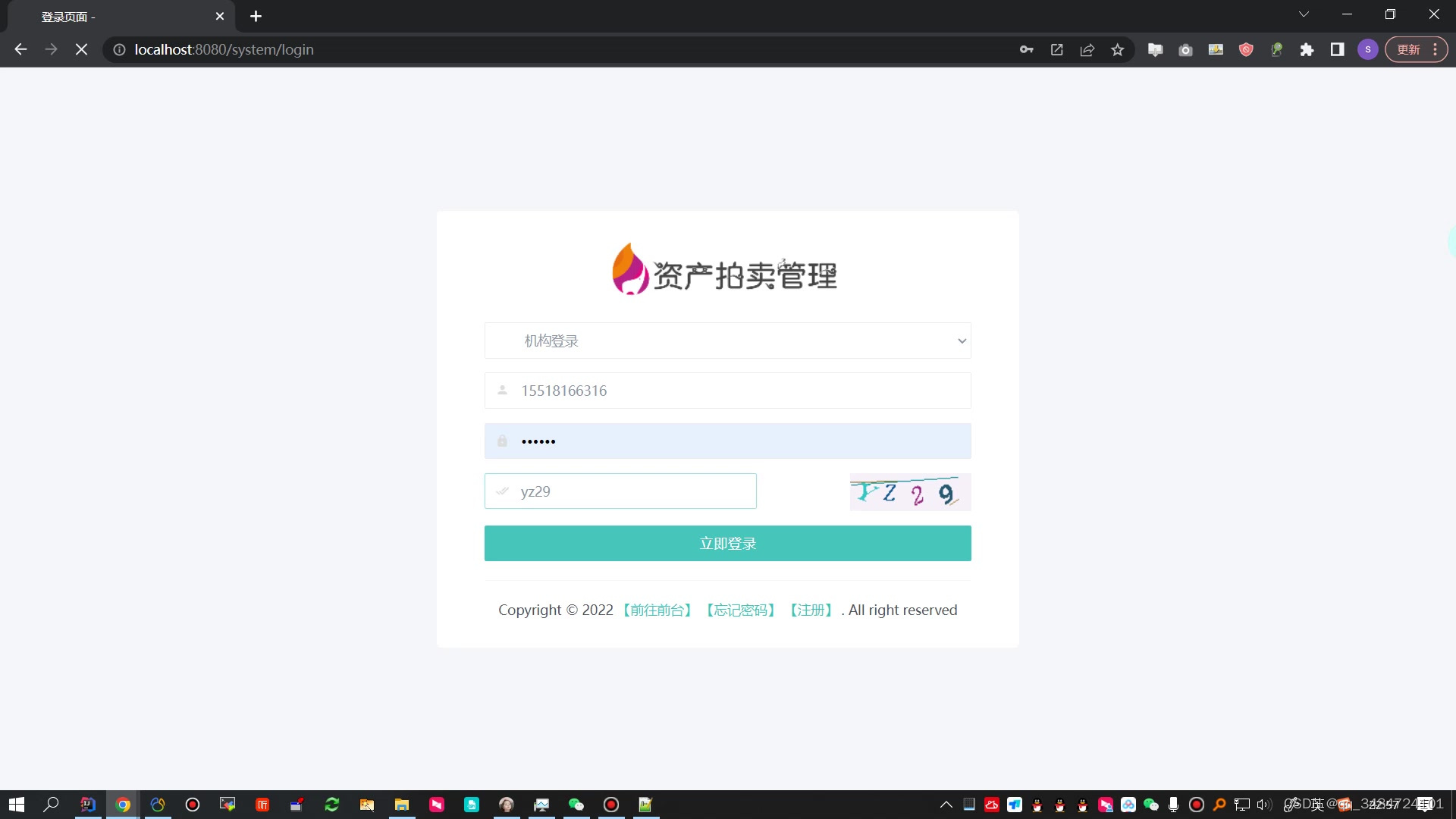The image size is (1456, 819).
Task: Click the password key icon in address bar
Action: click(x=1026, y=49)
